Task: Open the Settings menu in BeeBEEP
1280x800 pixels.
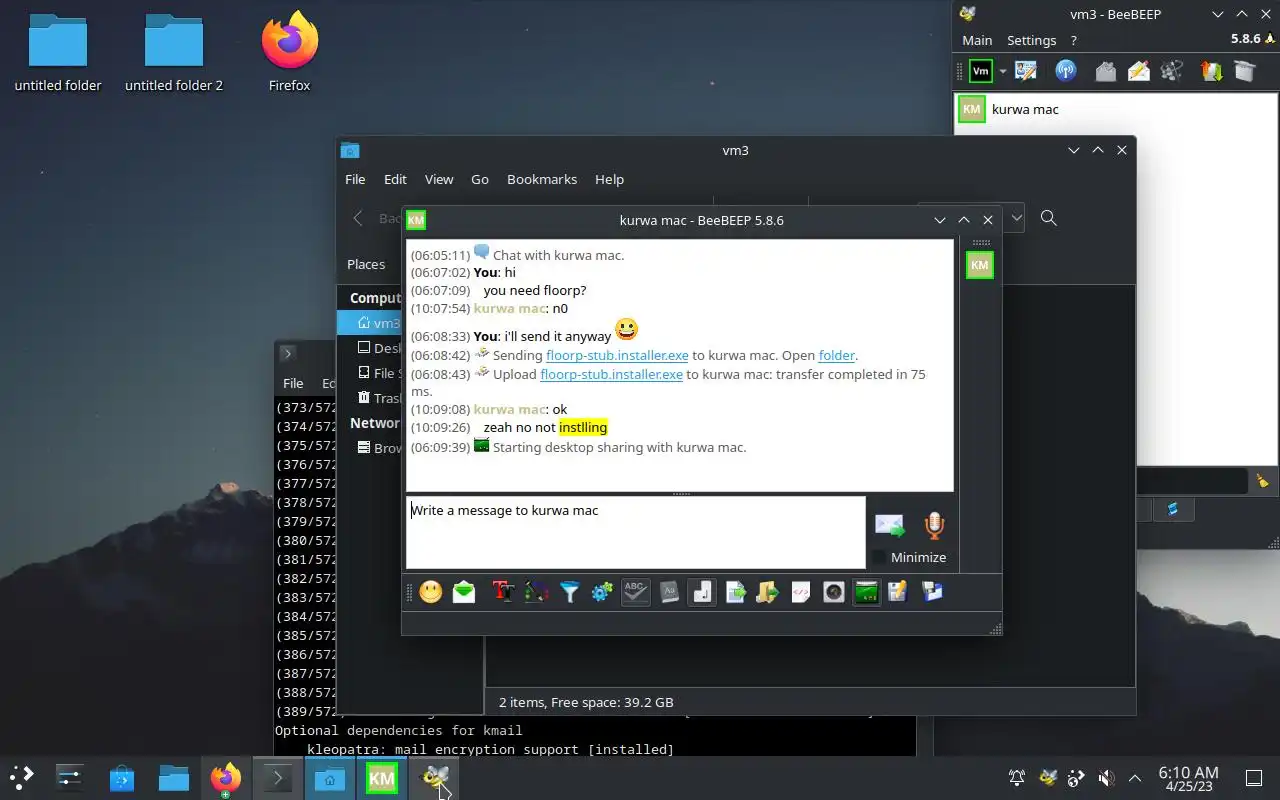Action: point(1031,40)
